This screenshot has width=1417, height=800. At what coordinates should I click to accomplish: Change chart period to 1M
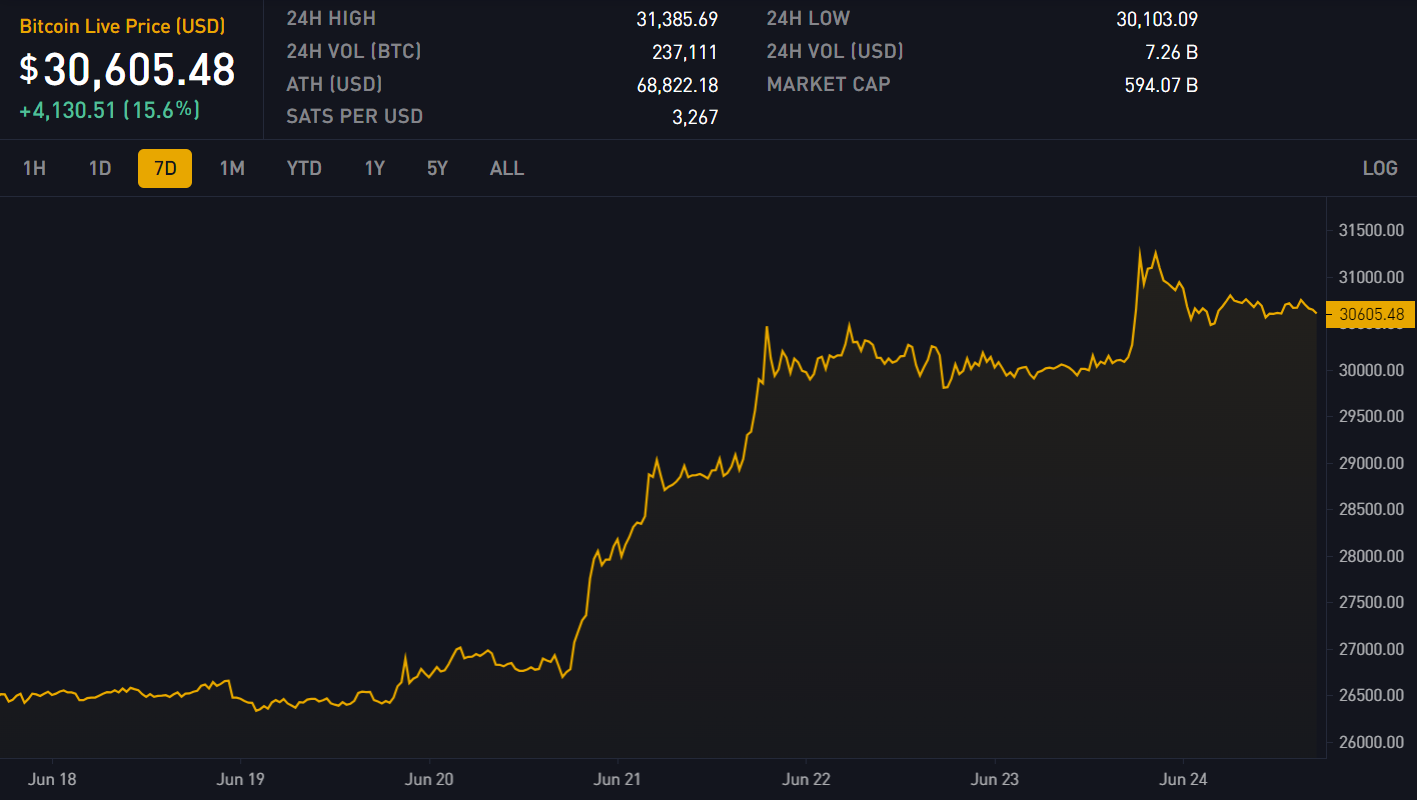point(232,168)
